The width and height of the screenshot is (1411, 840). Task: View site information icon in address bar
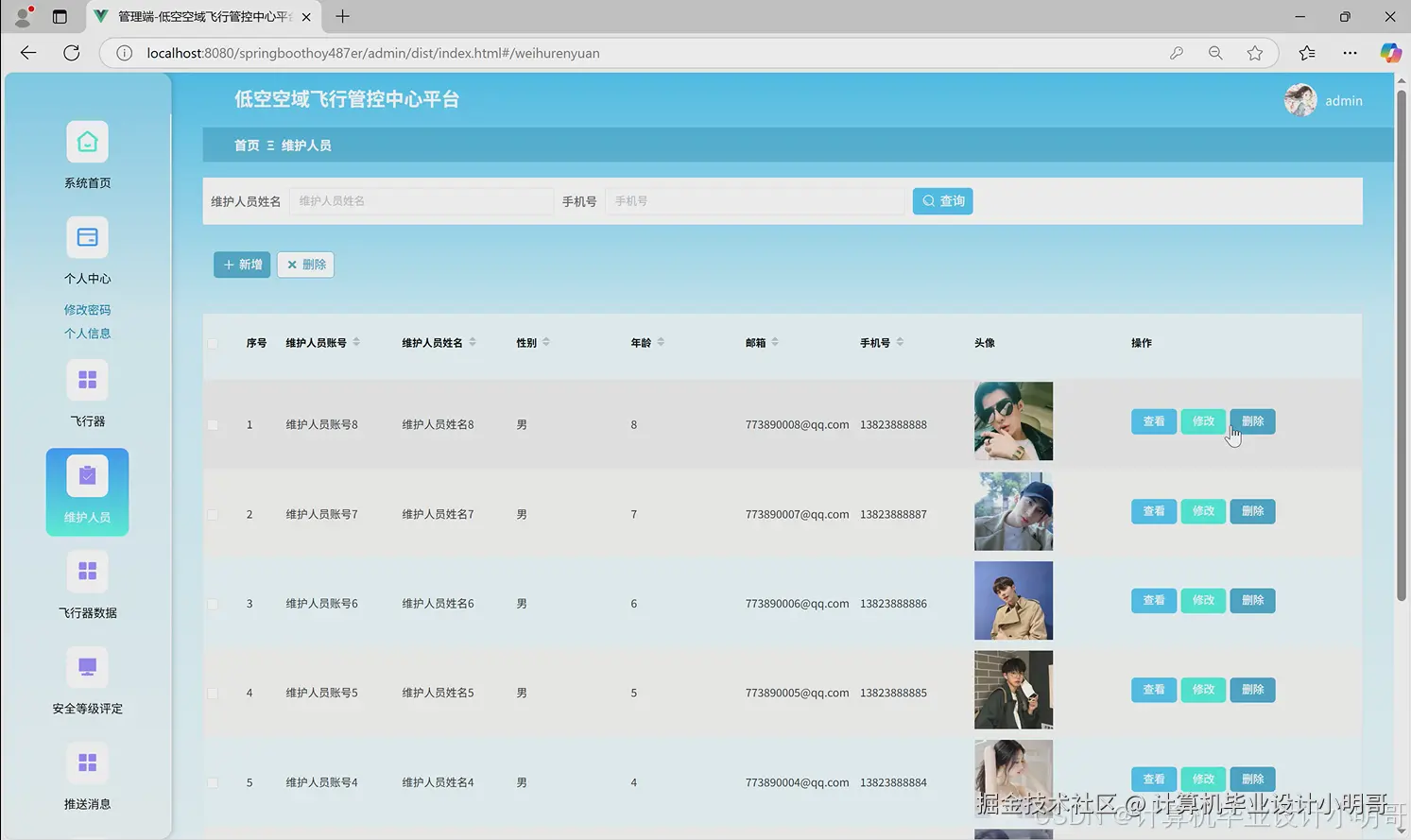(124, 53)
